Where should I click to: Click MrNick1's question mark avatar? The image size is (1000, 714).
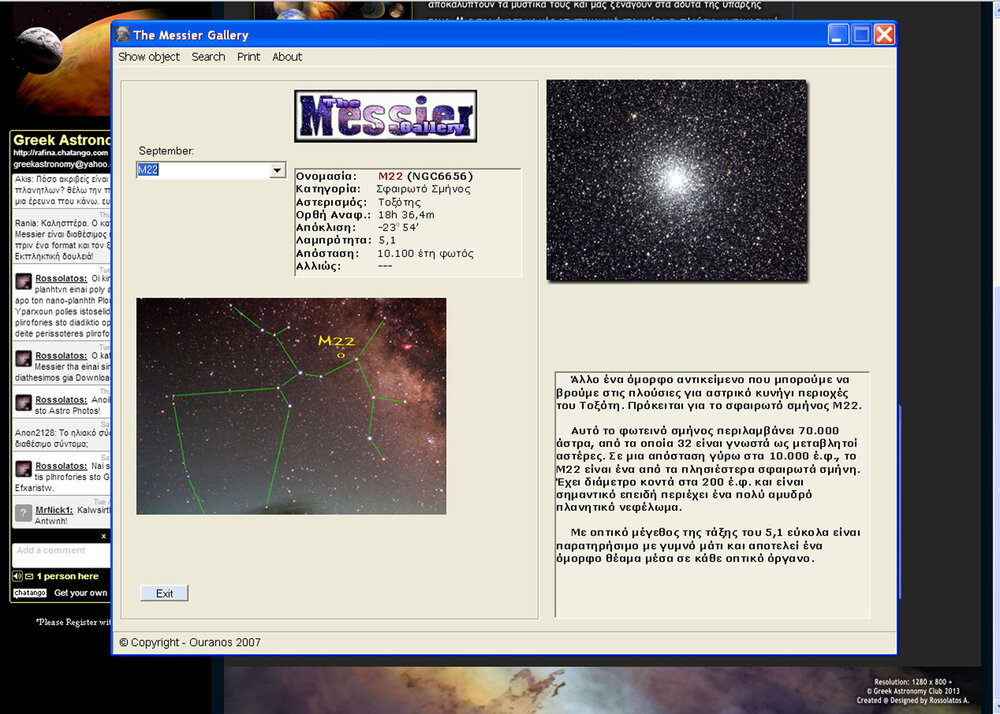point(23,513)
